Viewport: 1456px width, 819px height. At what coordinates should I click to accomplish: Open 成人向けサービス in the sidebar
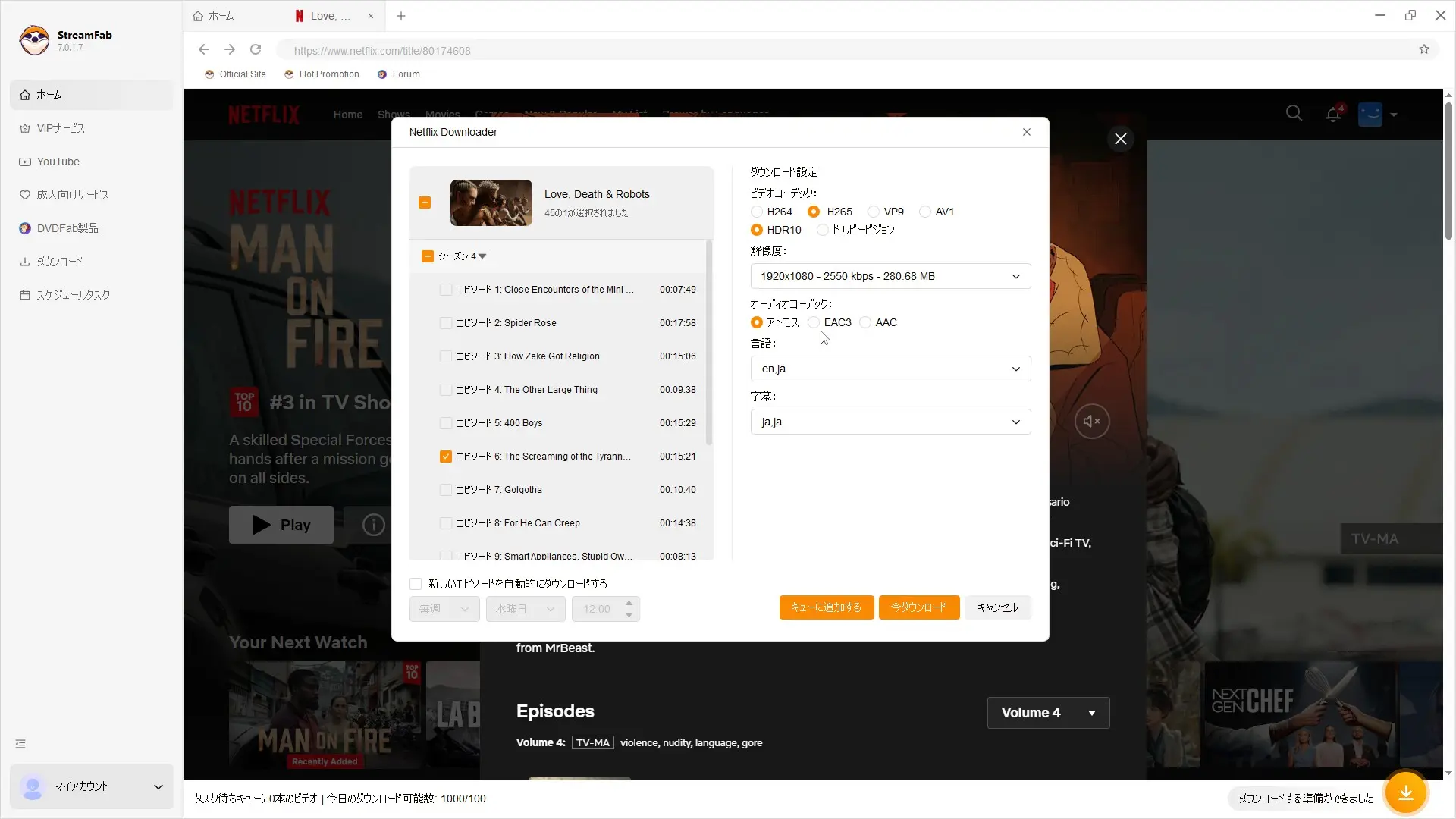tap(92, 195)
